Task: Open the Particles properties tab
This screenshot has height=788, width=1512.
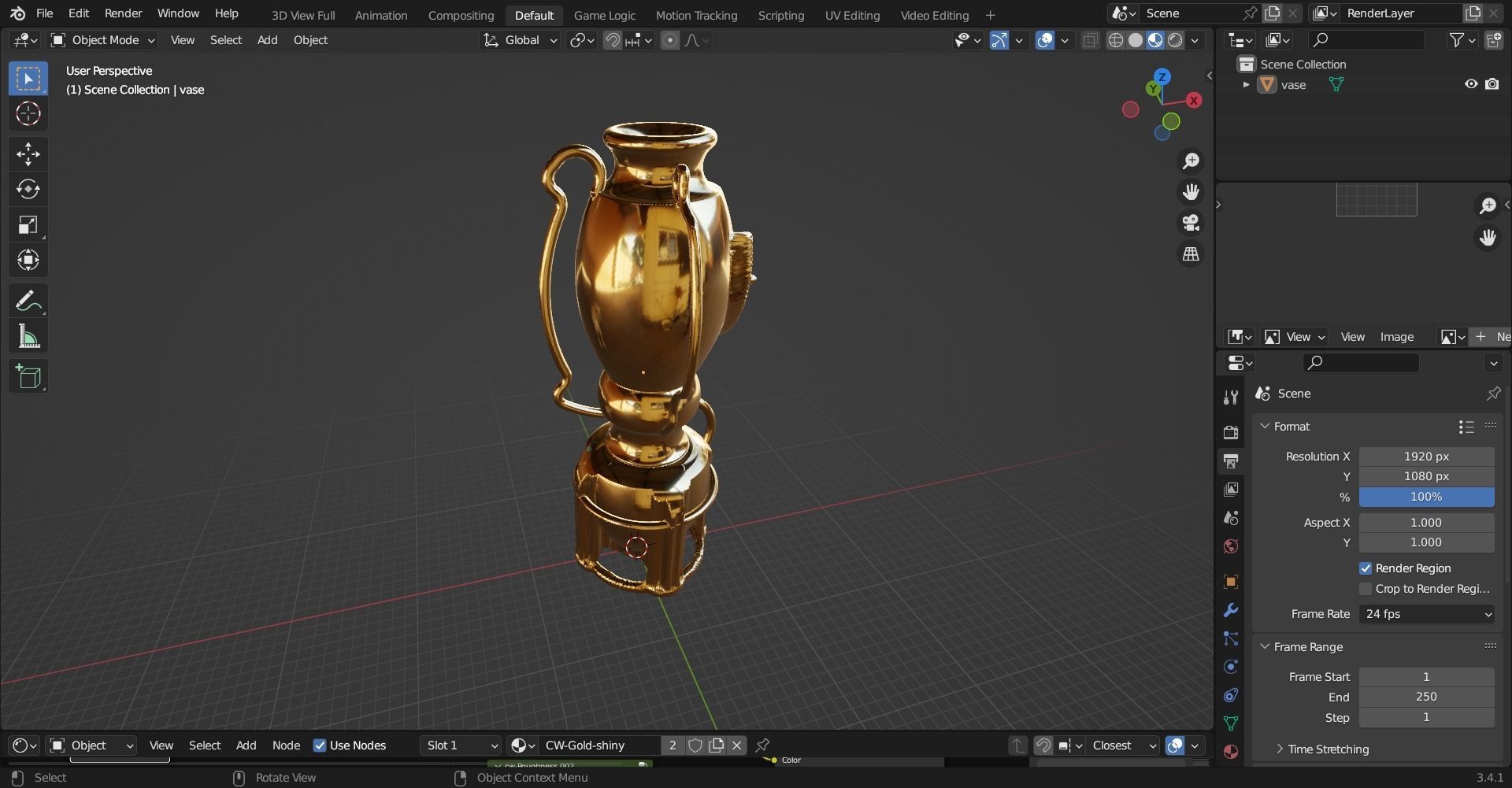Action: click(1231, 638)
